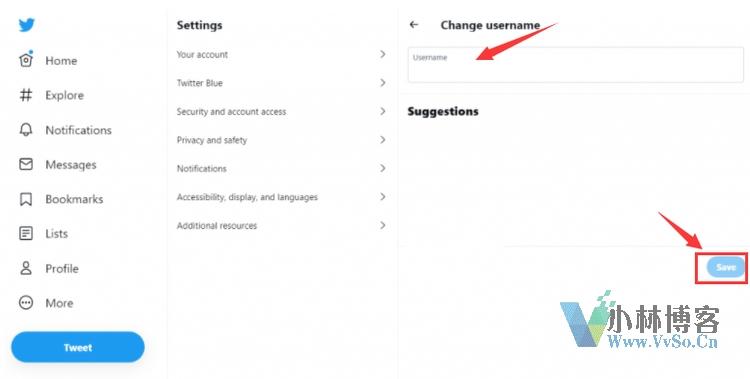
Task: Go back with the left arrow
Action: click(414, 24)
